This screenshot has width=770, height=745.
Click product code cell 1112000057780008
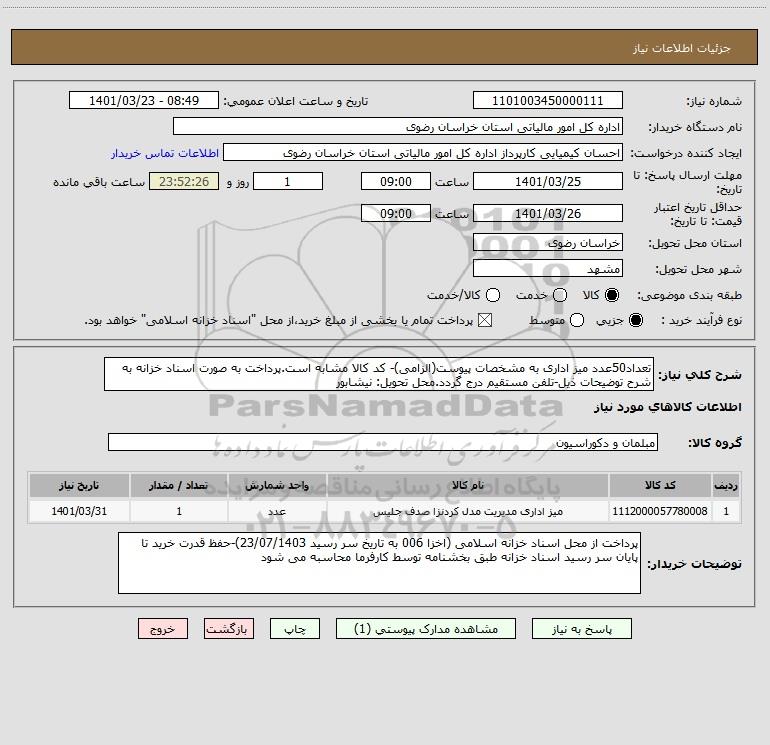click(660, 511)
